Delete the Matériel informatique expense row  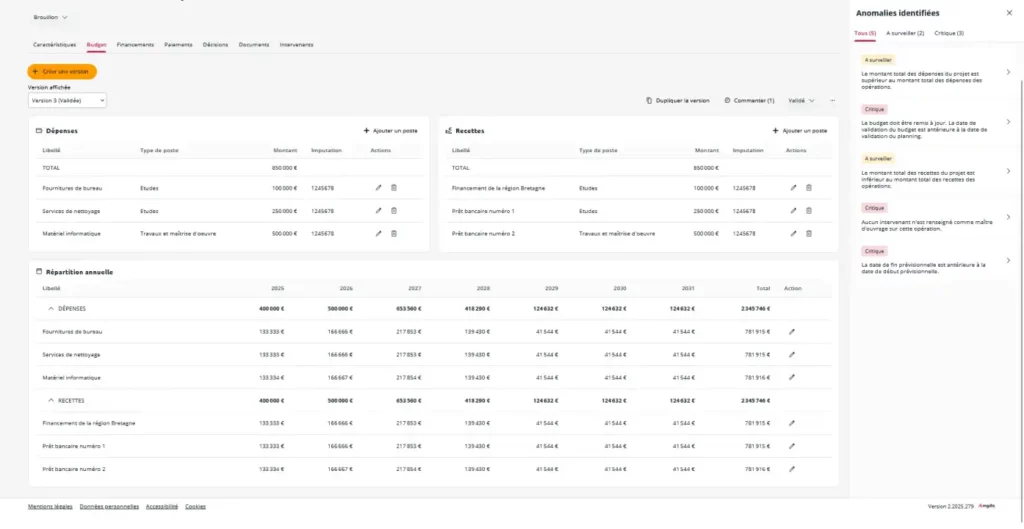click(394, 234)
